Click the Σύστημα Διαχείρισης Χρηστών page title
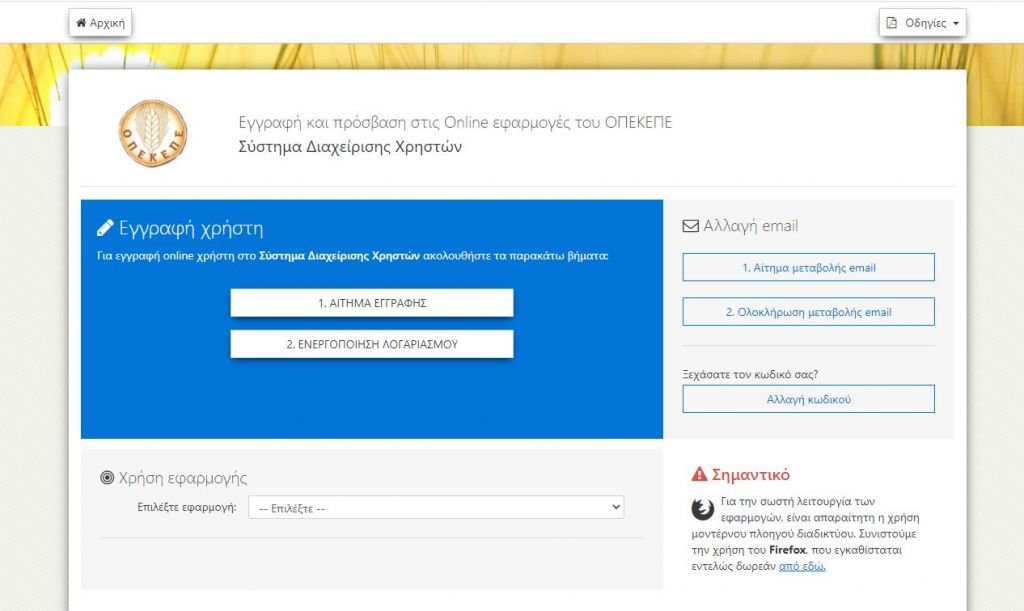This screenshot has width=1024, height=611. click(x=350, y=147)
